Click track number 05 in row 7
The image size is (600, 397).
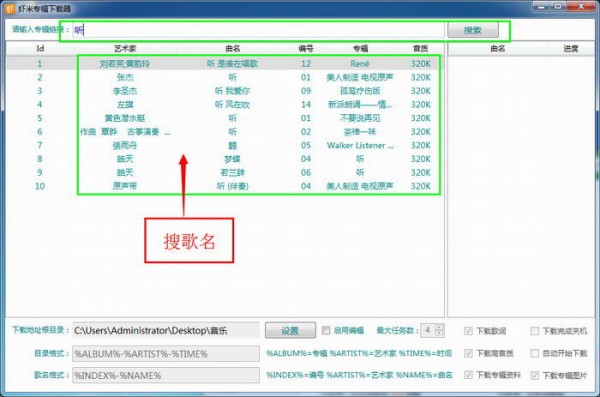306,145
